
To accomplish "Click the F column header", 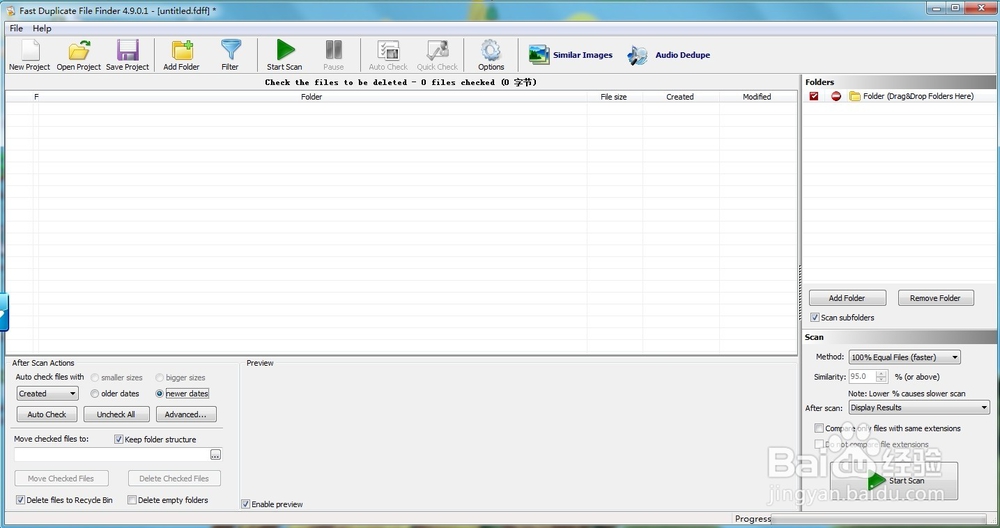I will (36, 97).
